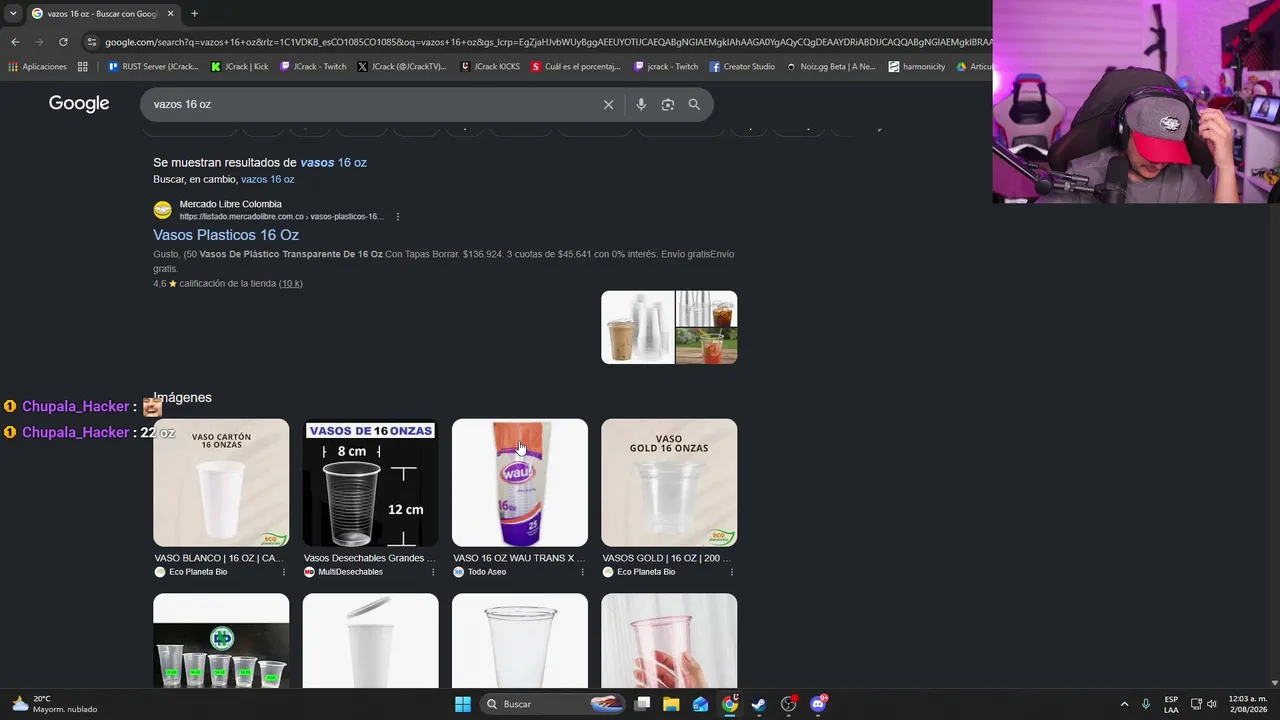Open the Vaso Cartón 16 Onzas image
Viewport: 1280px width, 720px height.
pos(221,482)
